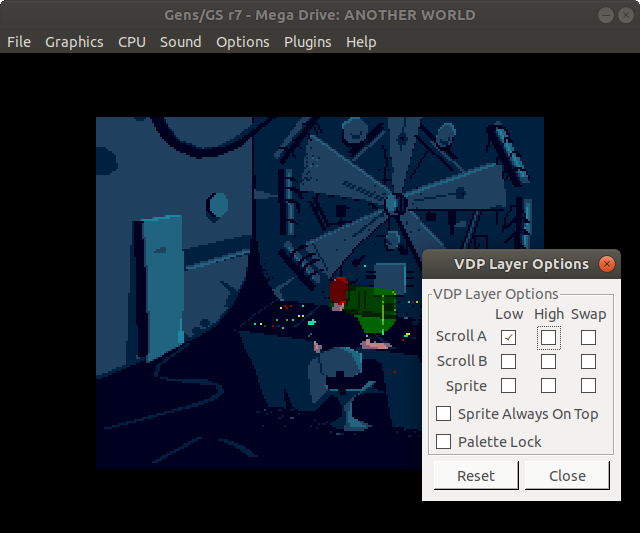The image size is (640, 533).
Task: Open the Plugins menu
Action: 308,42
